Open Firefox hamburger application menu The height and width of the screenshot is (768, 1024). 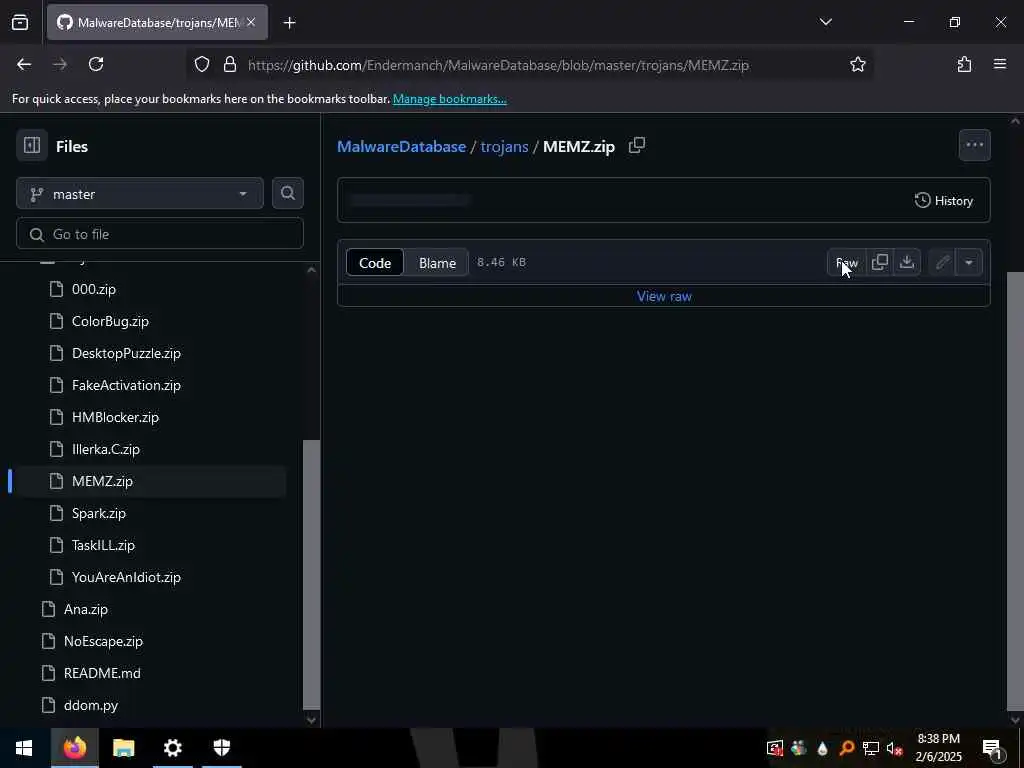click(x=1000, y=64)
